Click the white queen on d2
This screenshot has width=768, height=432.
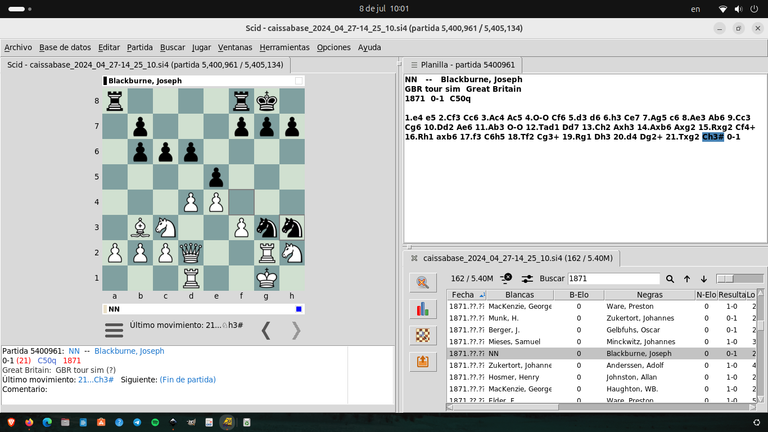coord(191,253)
